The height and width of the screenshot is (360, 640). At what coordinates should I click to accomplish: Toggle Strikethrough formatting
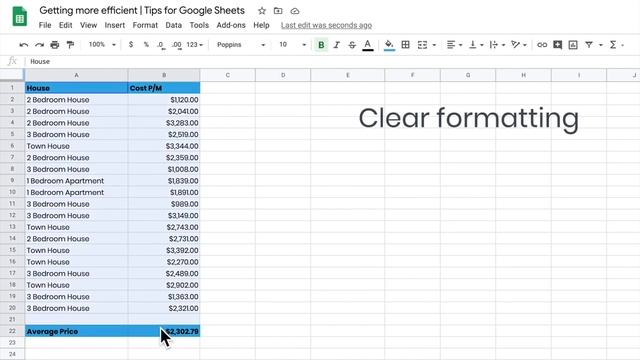[x=352, y=45]
